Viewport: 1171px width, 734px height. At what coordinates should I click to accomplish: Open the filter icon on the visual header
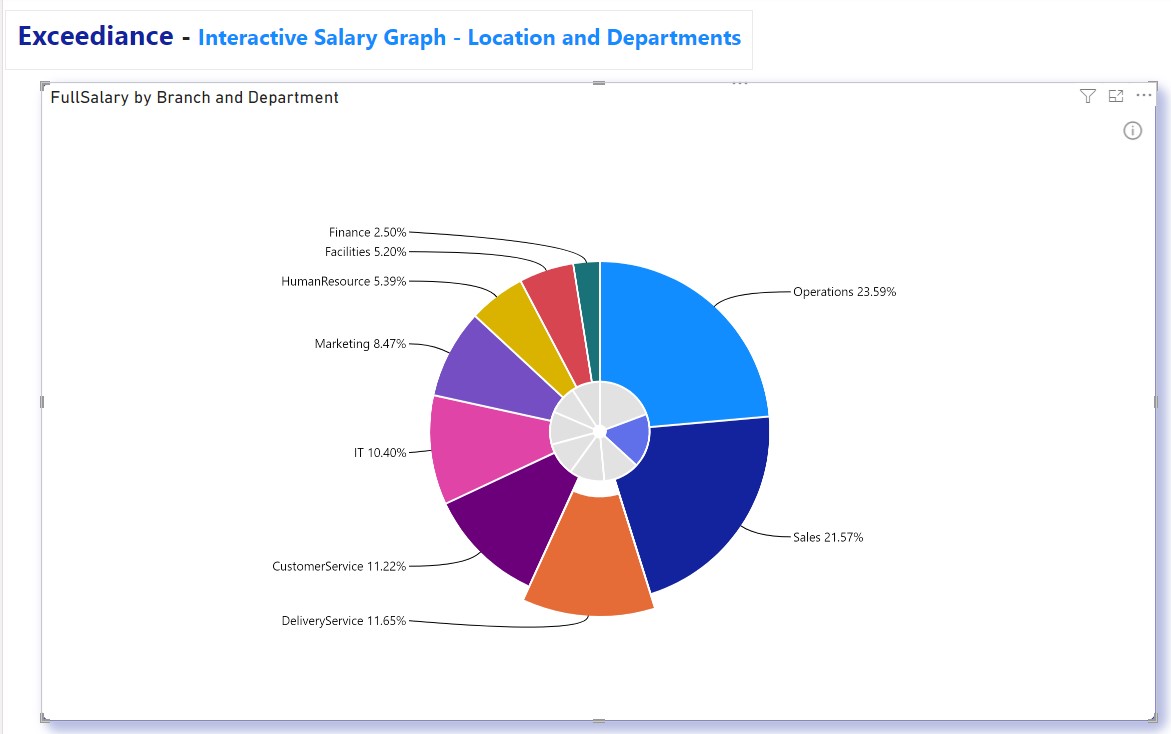point(1087,96)
